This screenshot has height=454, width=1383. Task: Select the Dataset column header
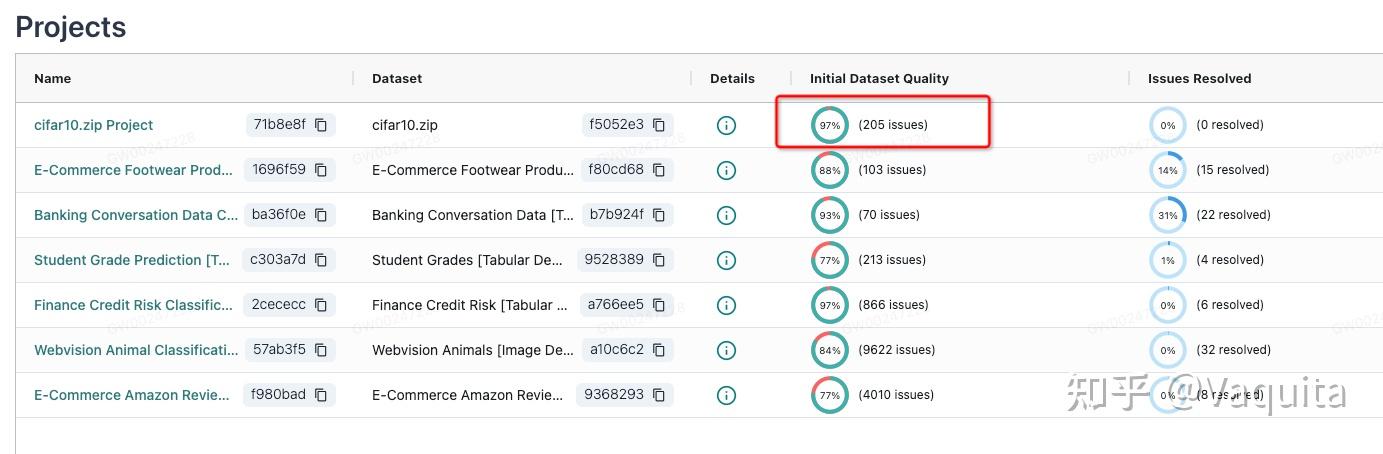click(397, 78)
